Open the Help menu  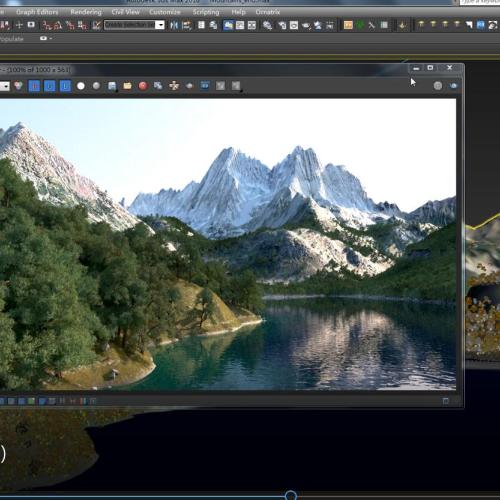point(238,12)
